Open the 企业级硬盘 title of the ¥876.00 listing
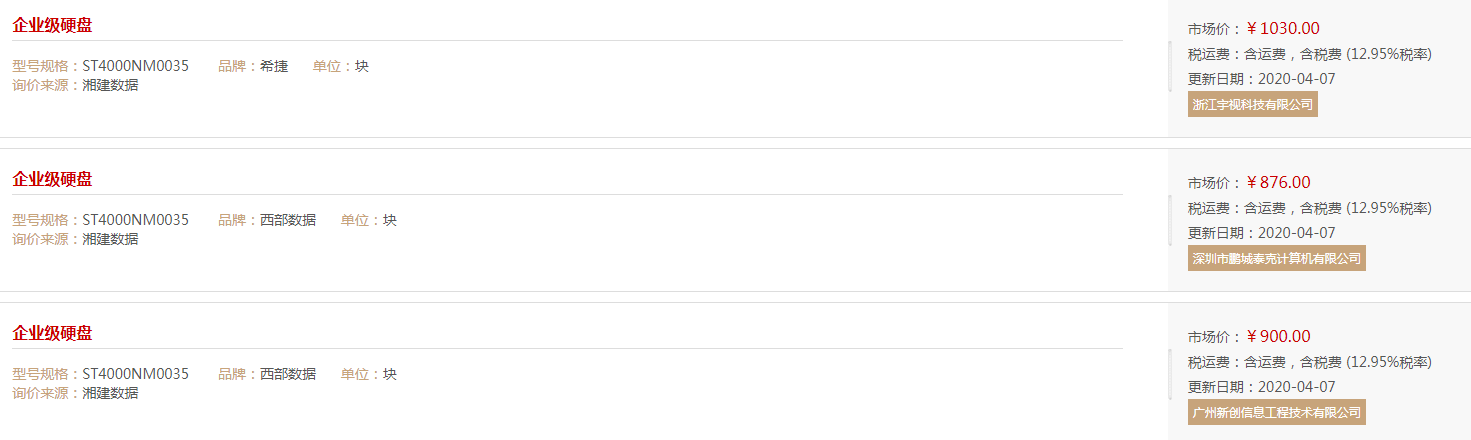1471x440 pixels. (52, 179)
